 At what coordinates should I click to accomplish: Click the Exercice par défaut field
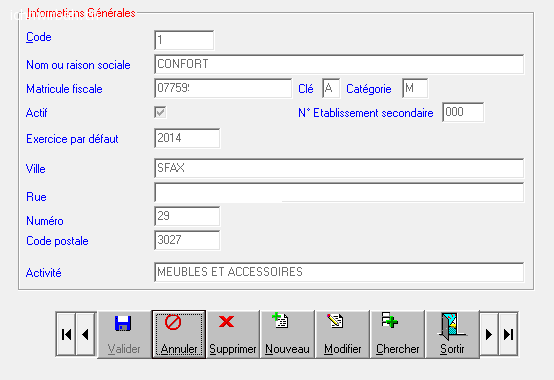pyautogui.click(x=187, y=138)
